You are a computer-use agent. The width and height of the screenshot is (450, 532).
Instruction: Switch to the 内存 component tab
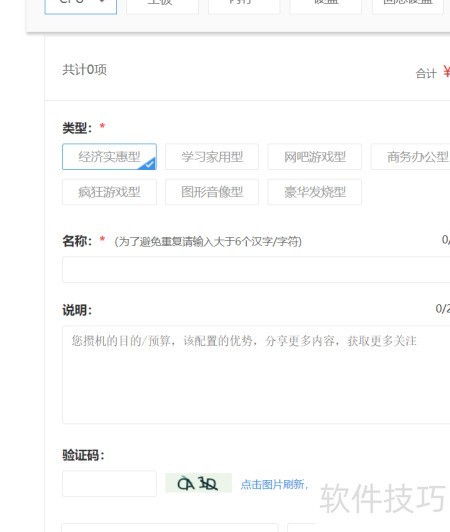pyautogui.click(x=244, y=5)
